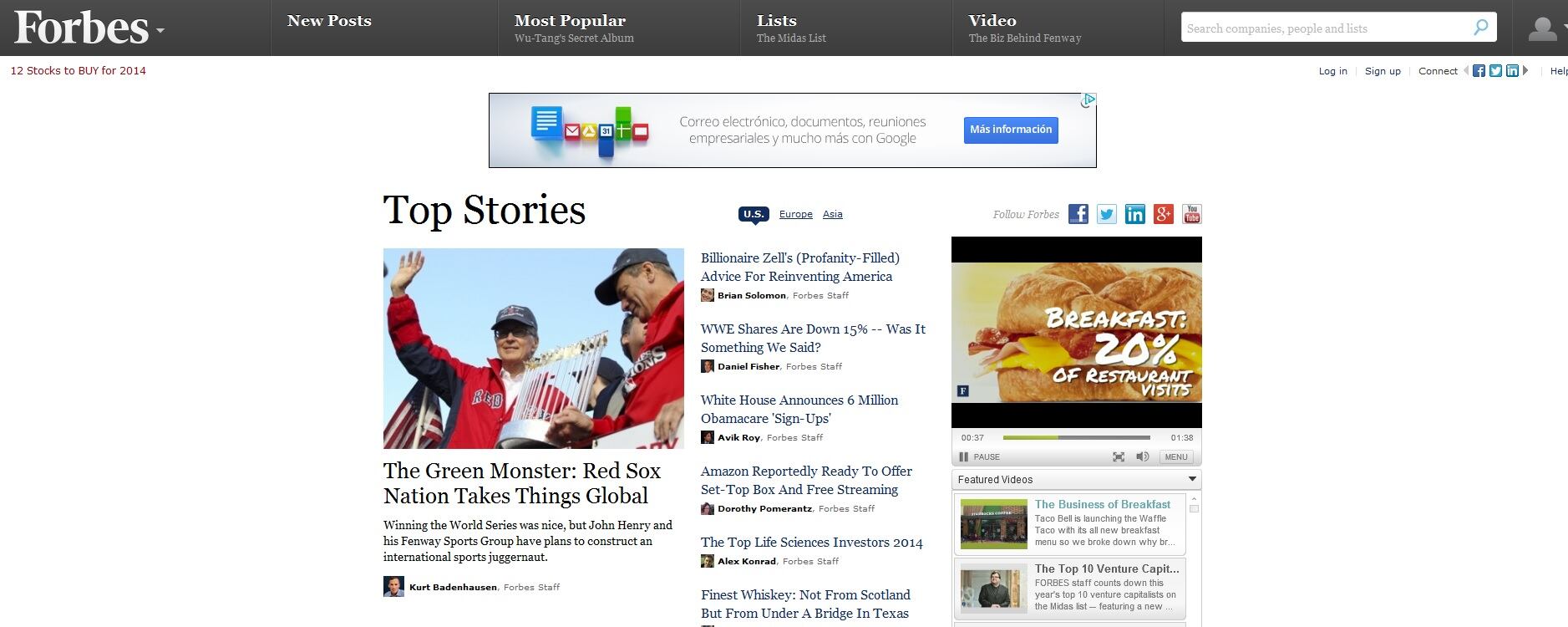Click the search companies input field
Screen dimensions: 1568x627
[1327, 28]
